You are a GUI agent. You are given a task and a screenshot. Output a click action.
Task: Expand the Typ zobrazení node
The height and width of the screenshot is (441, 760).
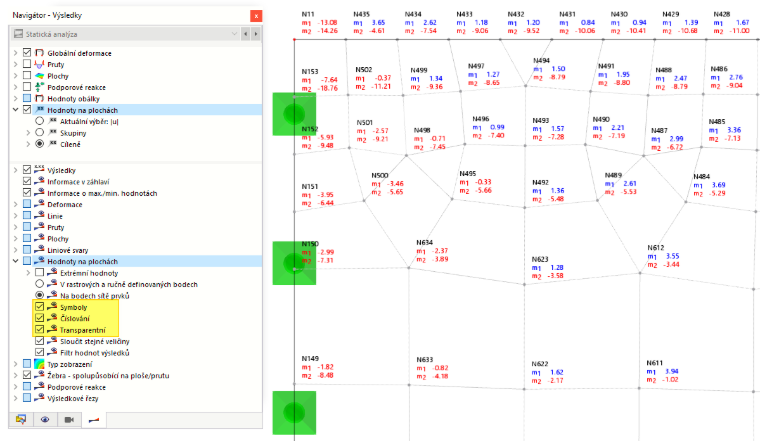tap(16, 364)
